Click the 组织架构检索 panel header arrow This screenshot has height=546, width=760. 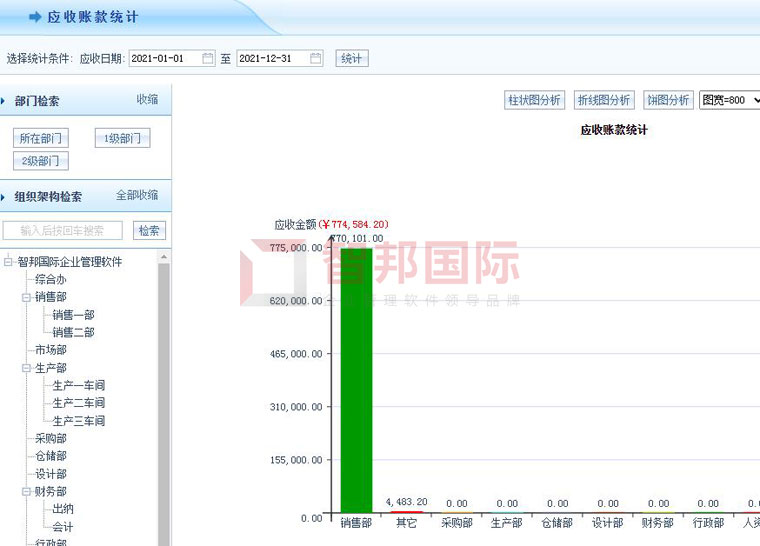pyautogui.click(x=3, y=197)
